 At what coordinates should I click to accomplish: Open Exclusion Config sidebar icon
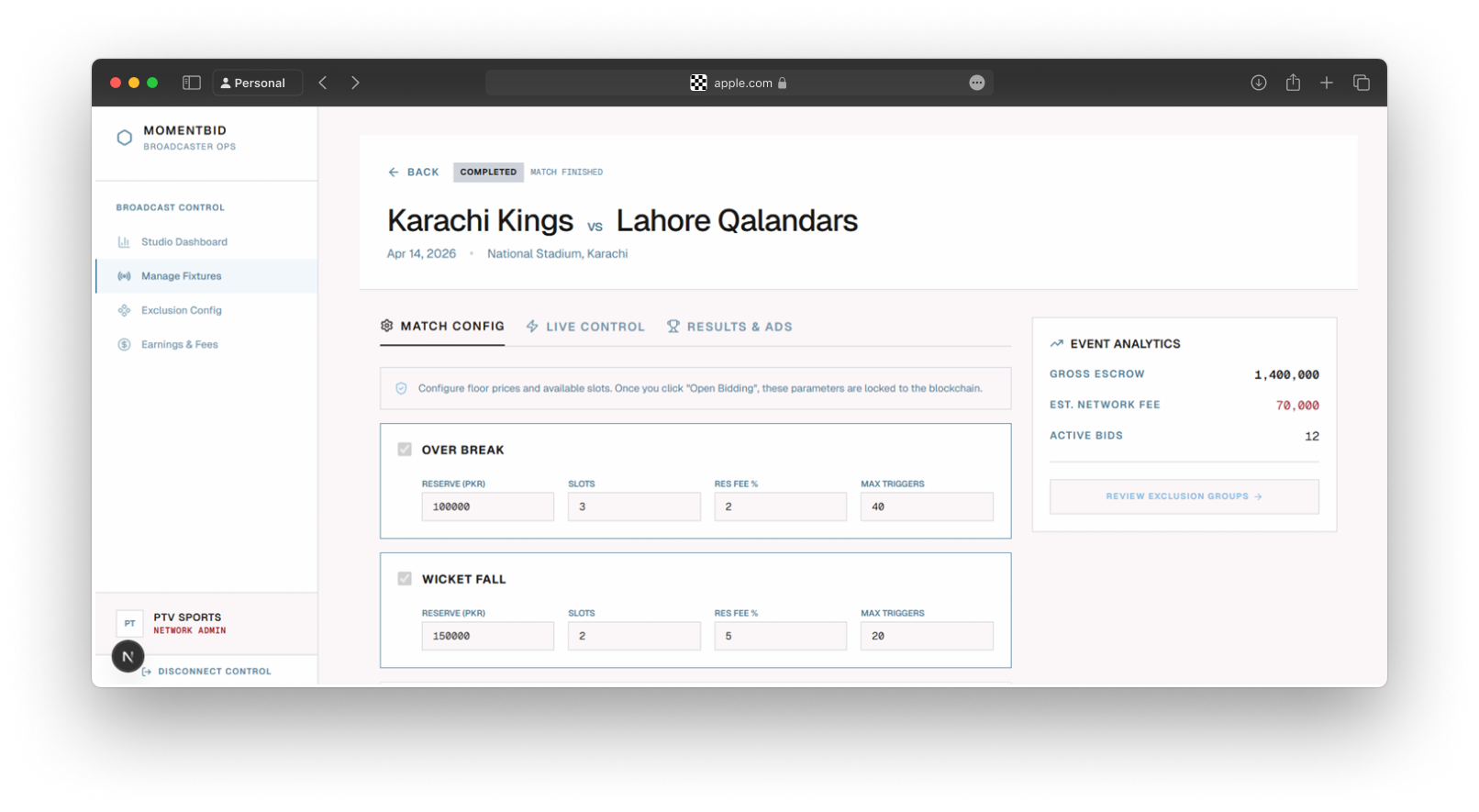[x=124, y=310]
